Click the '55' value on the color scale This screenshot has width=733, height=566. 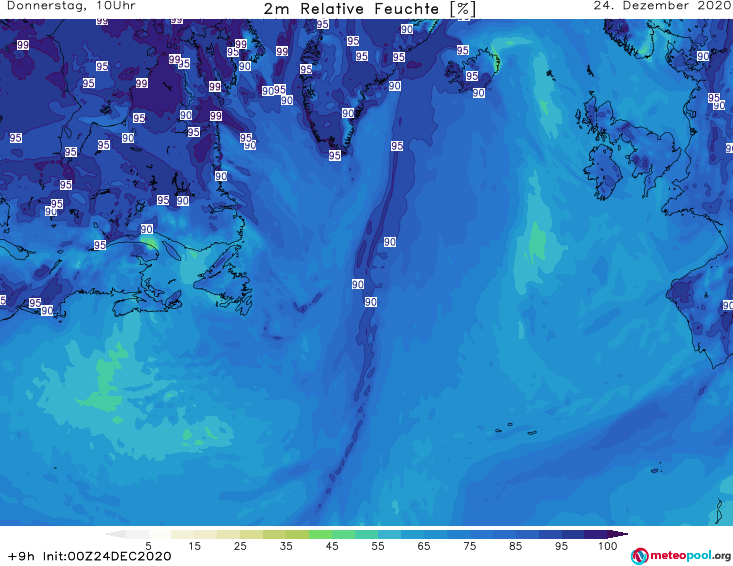coord(378,546)
